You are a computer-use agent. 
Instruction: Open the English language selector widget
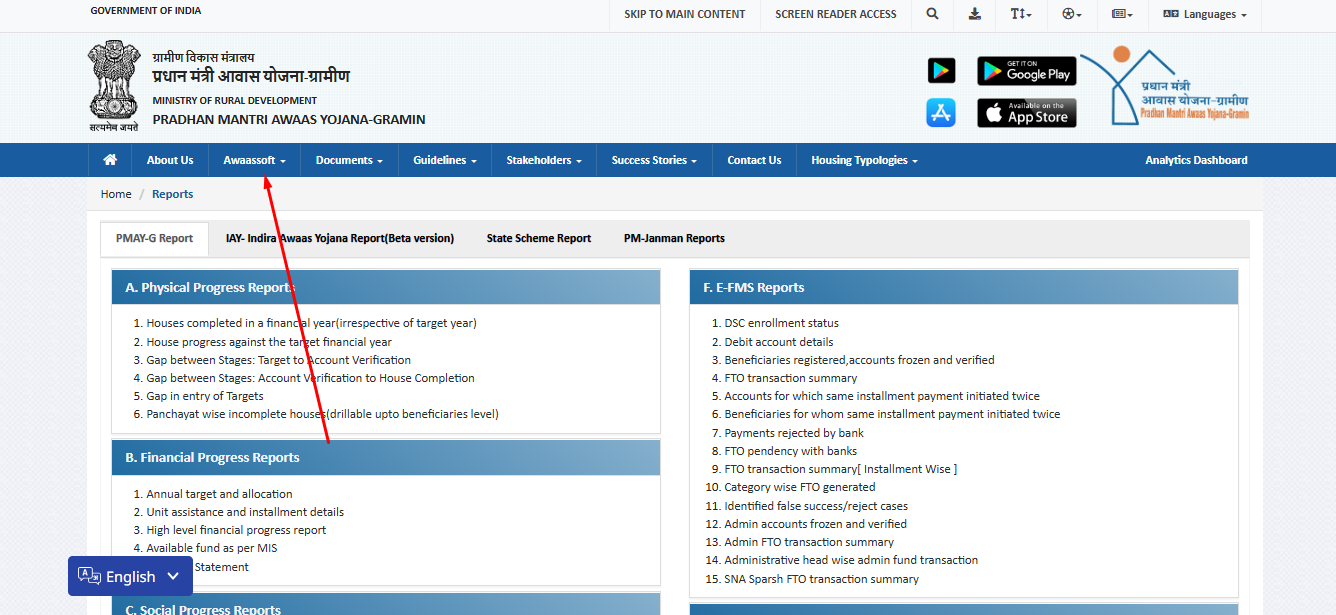click(130, 576)
